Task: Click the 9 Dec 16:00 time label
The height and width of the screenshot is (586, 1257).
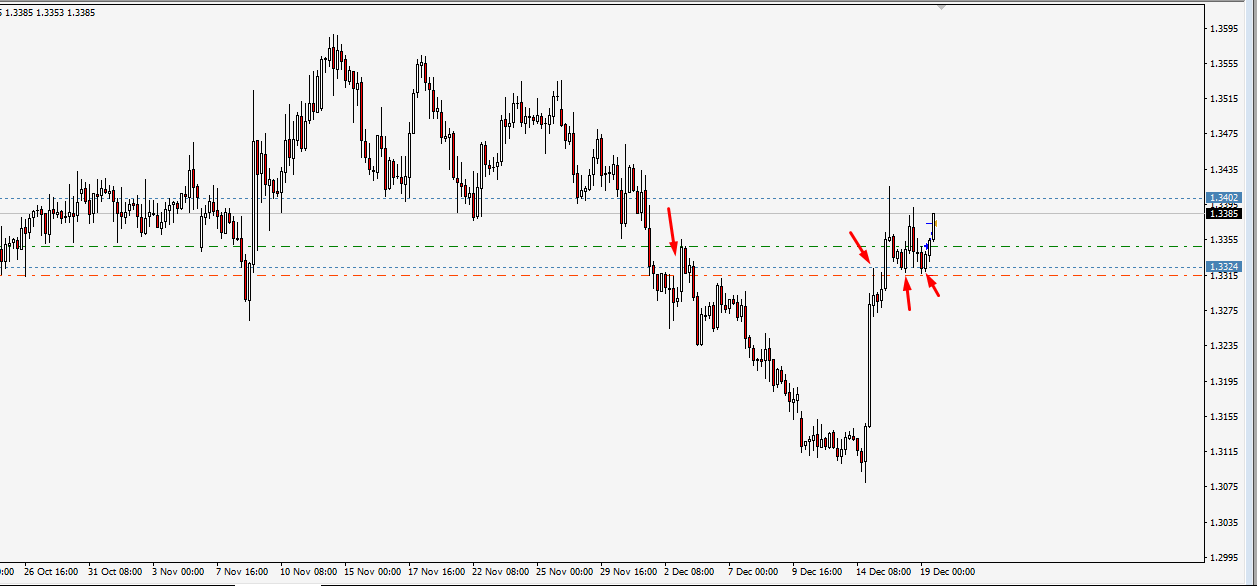Action: [818, 572]
